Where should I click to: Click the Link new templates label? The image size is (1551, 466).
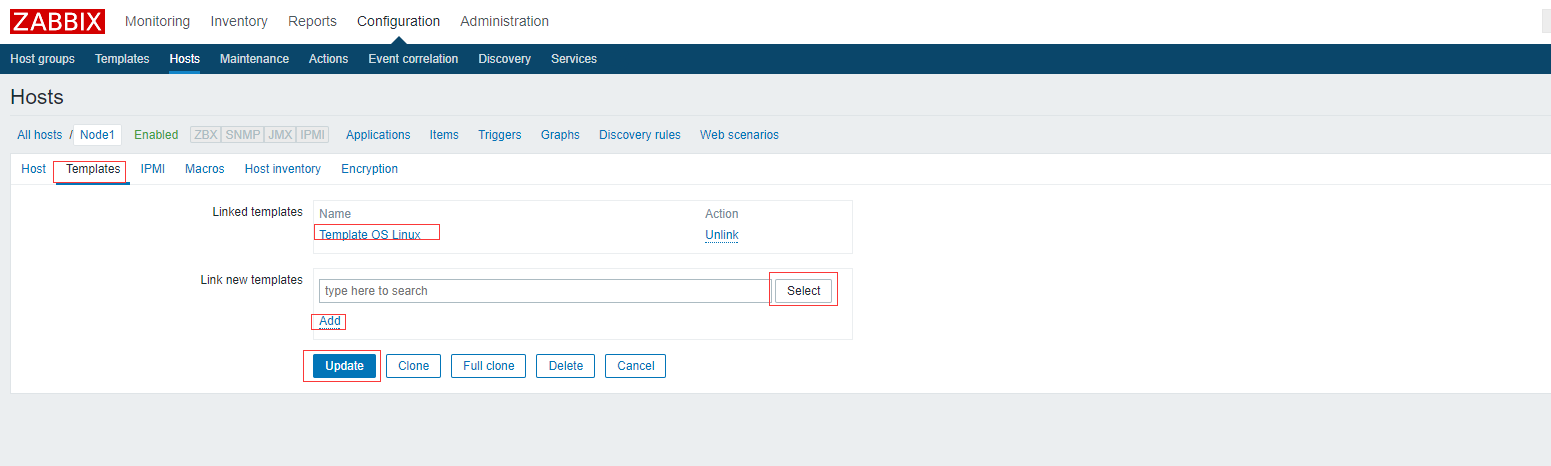[252, 280]
